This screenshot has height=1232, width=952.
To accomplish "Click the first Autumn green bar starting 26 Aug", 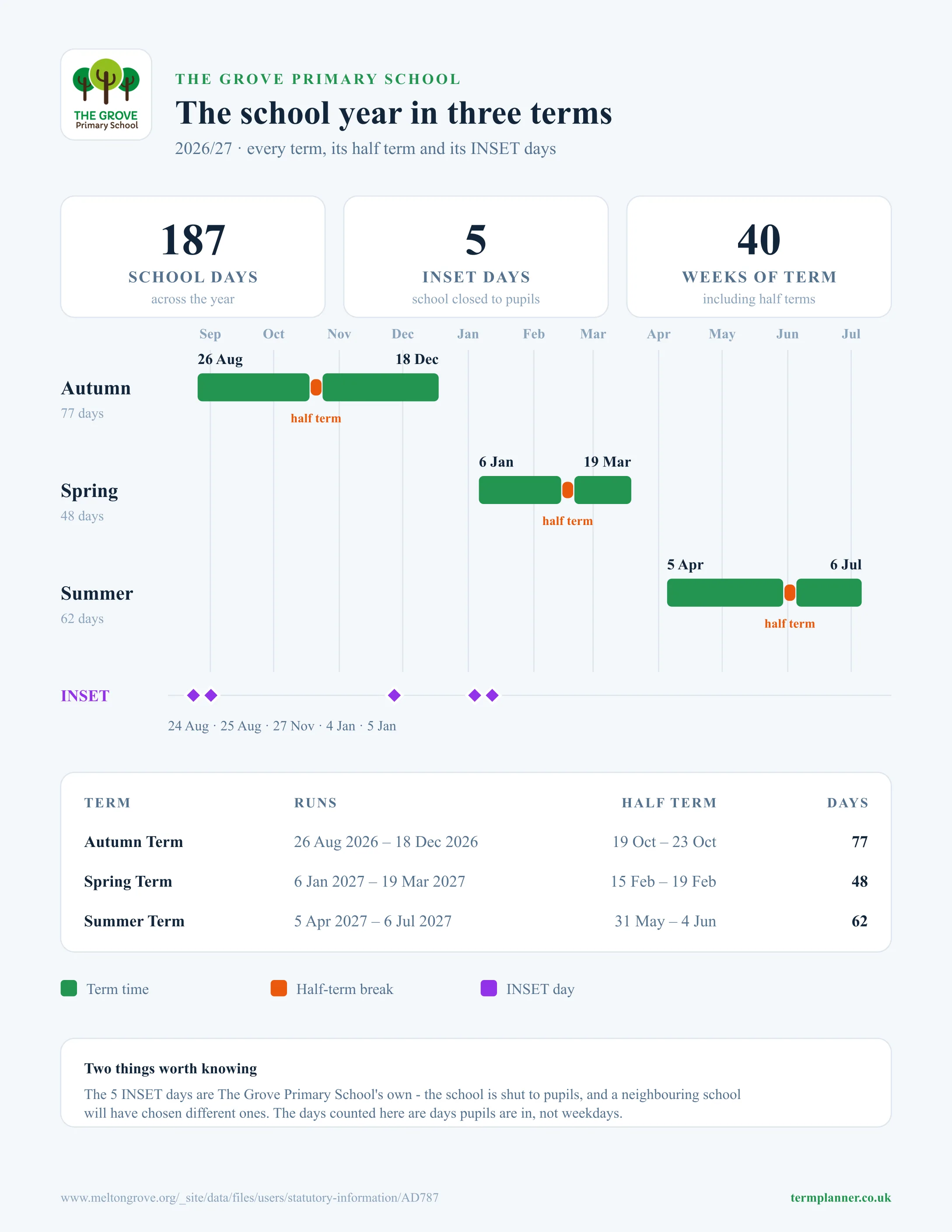I will [253, 388].
